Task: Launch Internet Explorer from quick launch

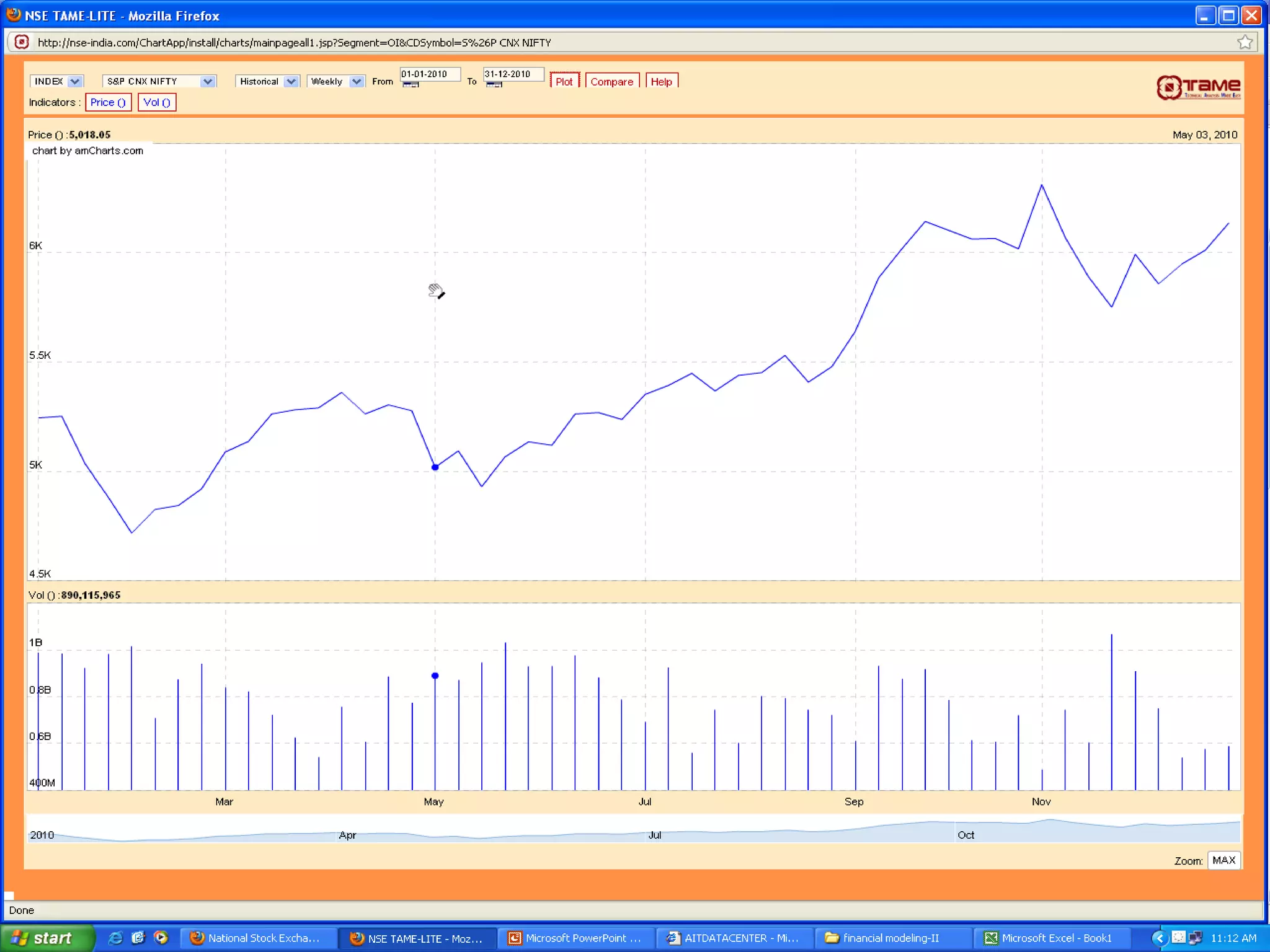Action: click(x=115, y=938)
